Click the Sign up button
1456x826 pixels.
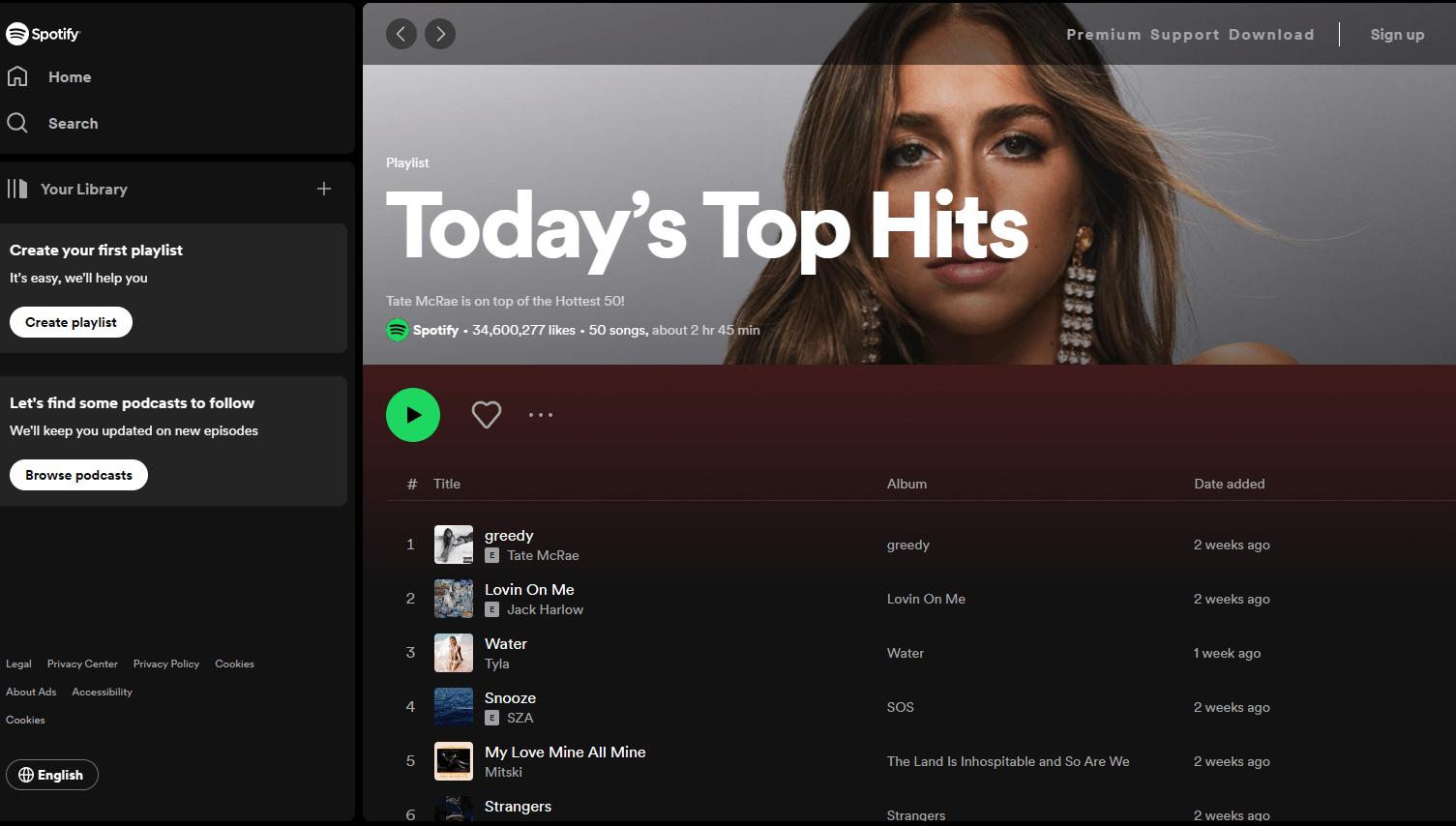point(1397,34)
